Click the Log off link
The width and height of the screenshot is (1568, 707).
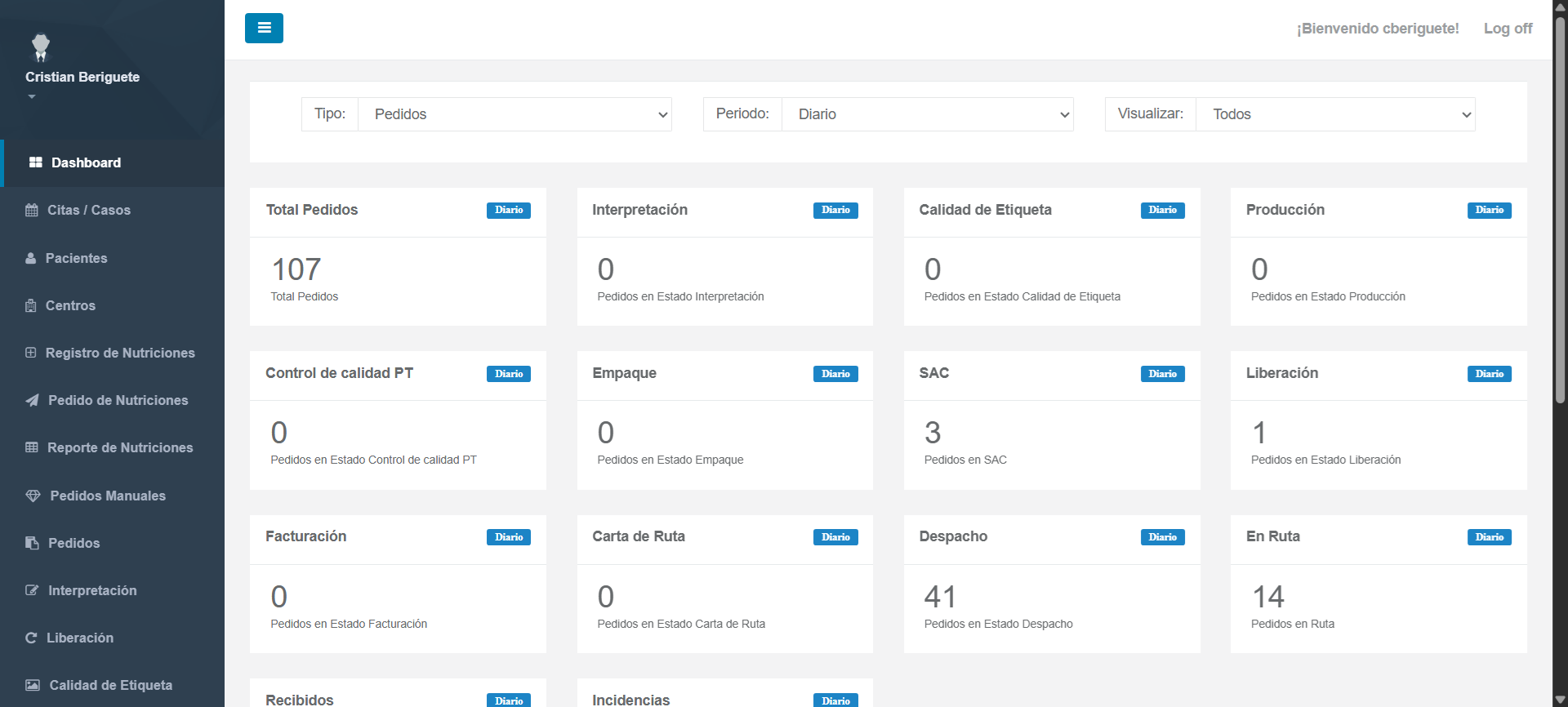tap(1508, 29)
